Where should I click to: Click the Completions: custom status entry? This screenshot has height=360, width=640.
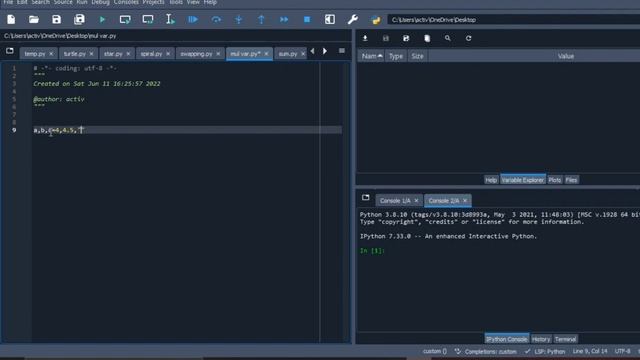click(x=486, y=351)
